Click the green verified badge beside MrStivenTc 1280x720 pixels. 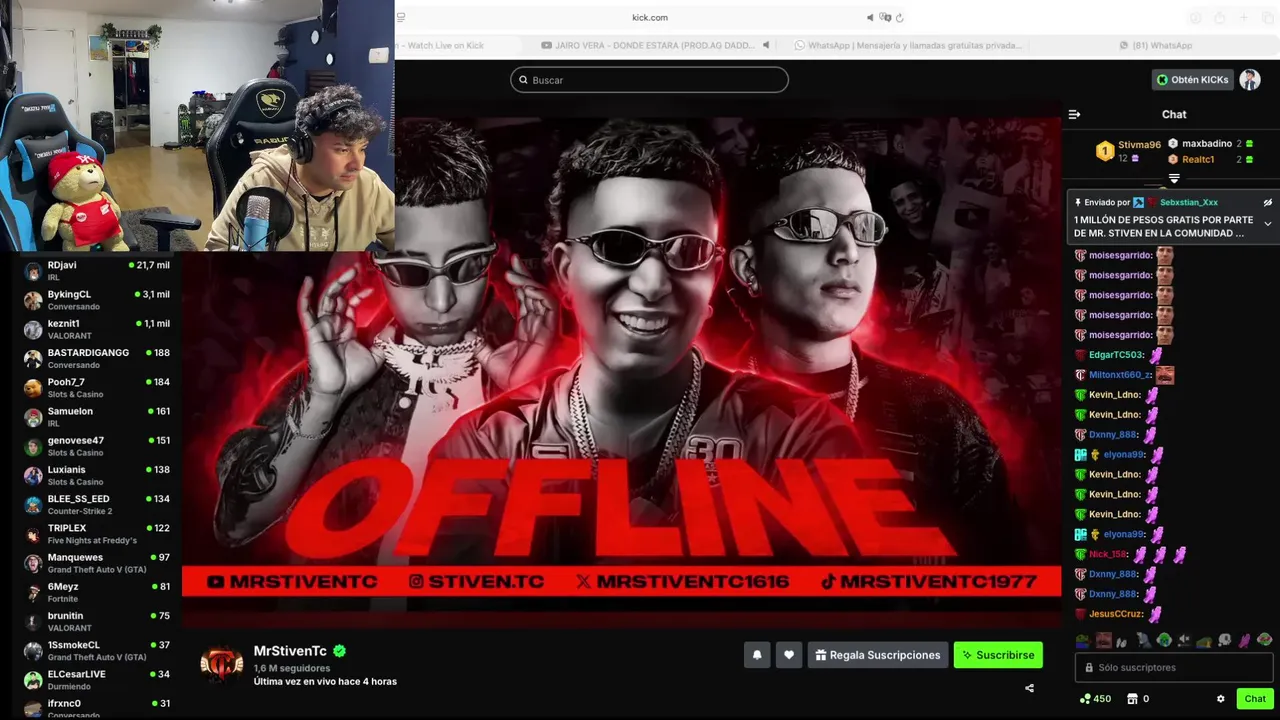340,651
